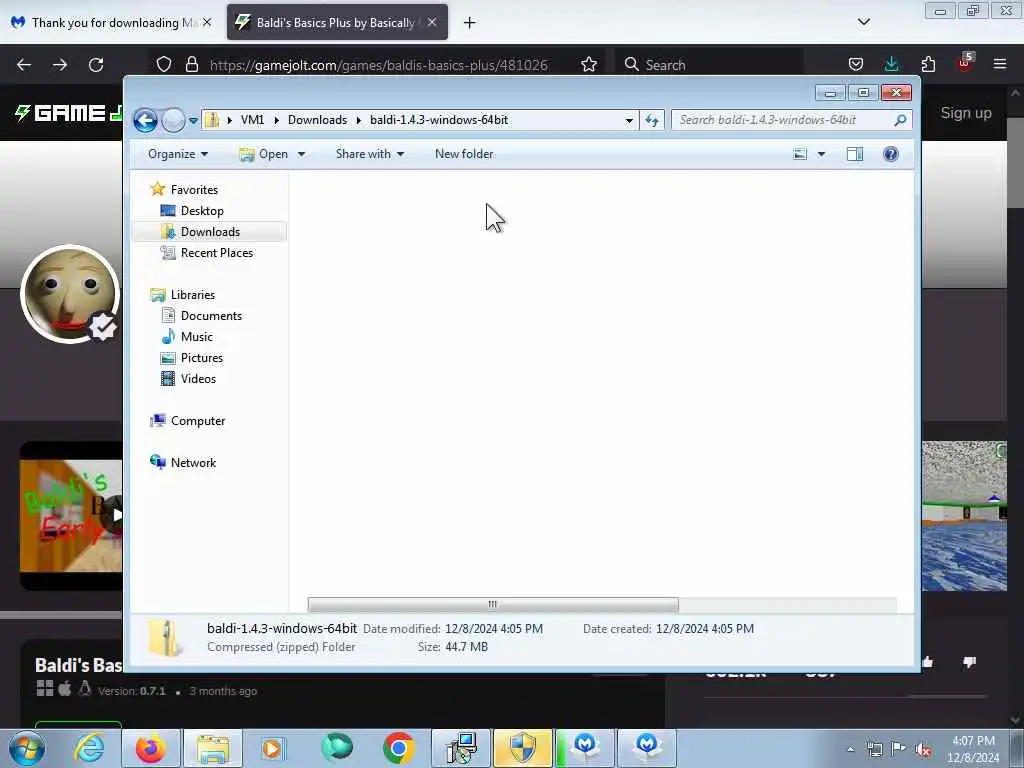
Task: Click New folder button
Action: pyautogui.click(x=464, y=154)
